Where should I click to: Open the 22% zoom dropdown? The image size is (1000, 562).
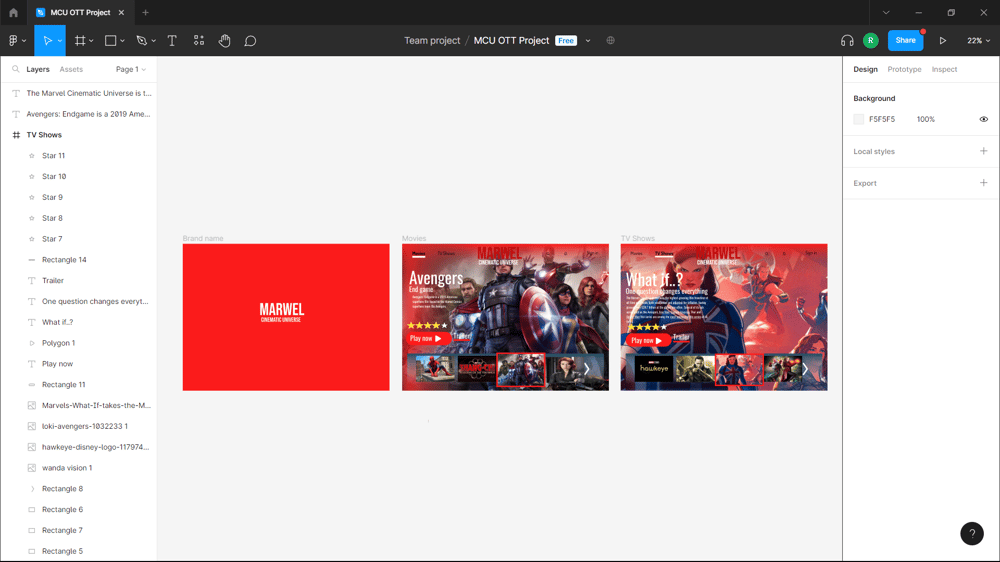(978, 40)
